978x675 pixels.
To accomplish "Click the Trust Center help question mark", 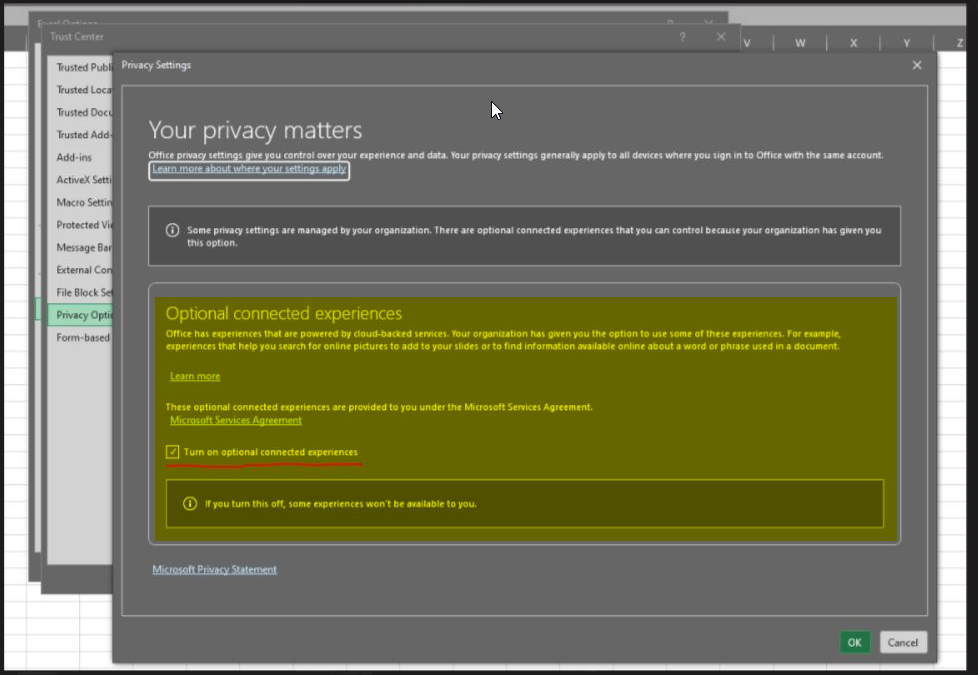I will 682,37.
